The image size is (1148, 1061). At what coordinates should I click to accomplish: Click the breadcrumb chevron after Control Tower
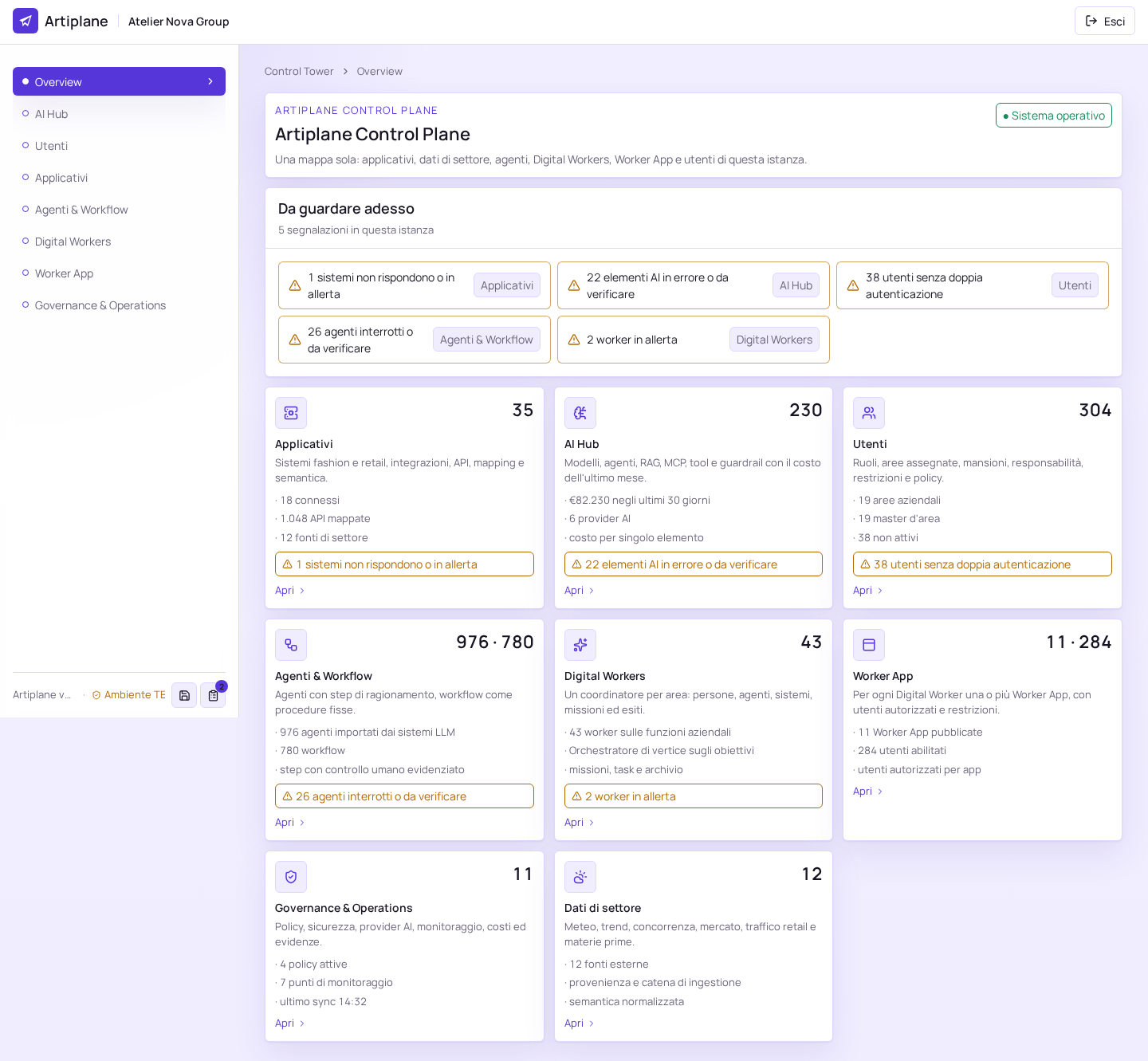[x=345, y=72]
